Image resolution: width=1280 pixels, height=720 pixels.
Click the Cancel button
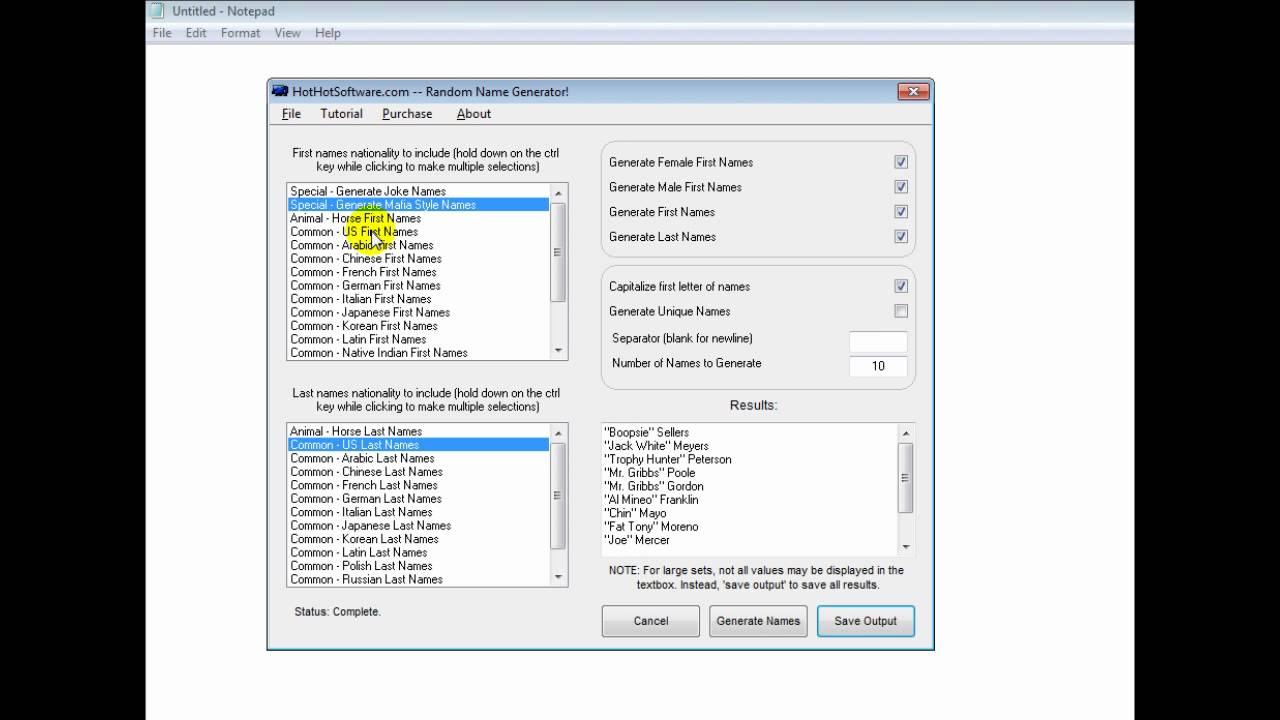pos(651,621)
